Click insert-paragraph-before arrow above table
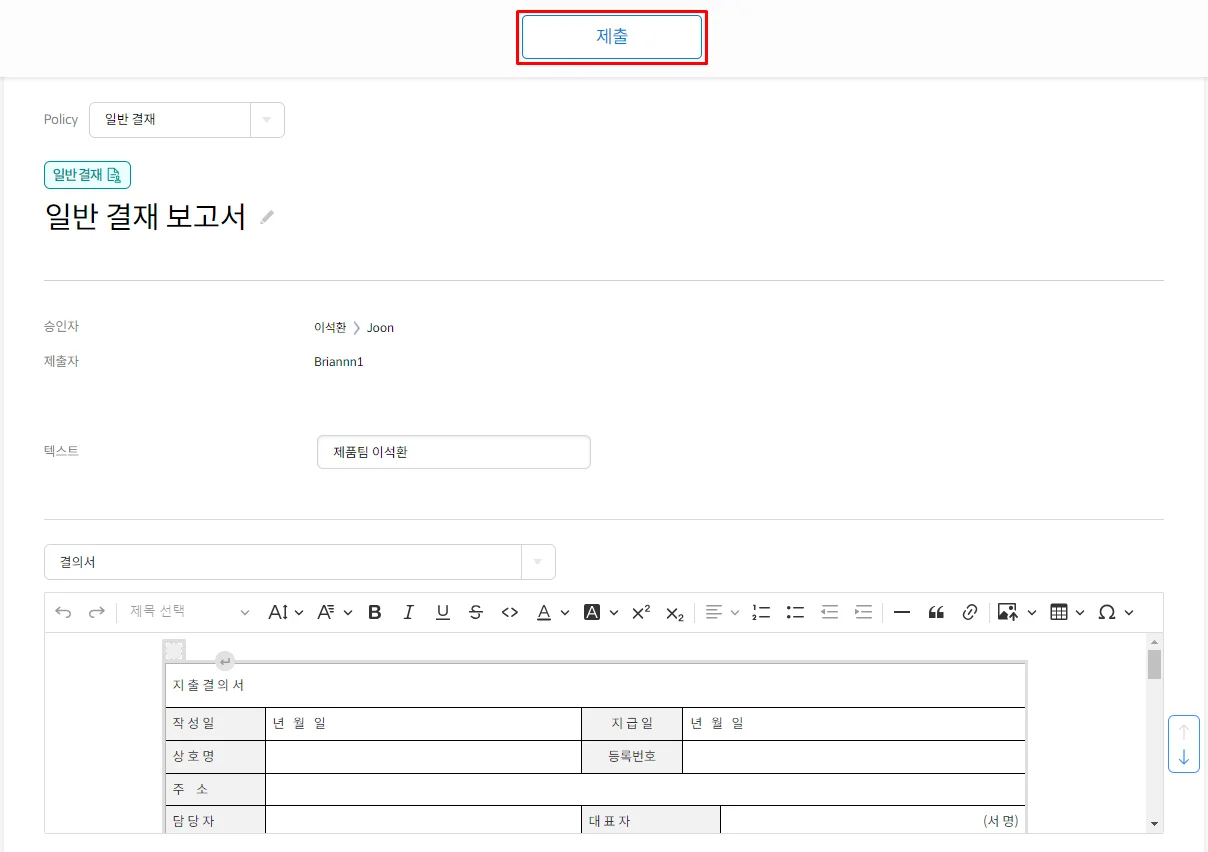 [x=225, y=662]
